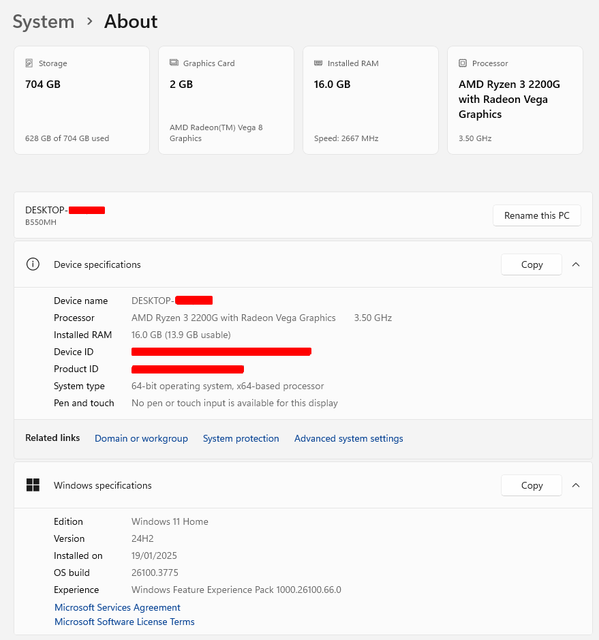
Task: Click the Processor card icon
Action: coord(463,63)
